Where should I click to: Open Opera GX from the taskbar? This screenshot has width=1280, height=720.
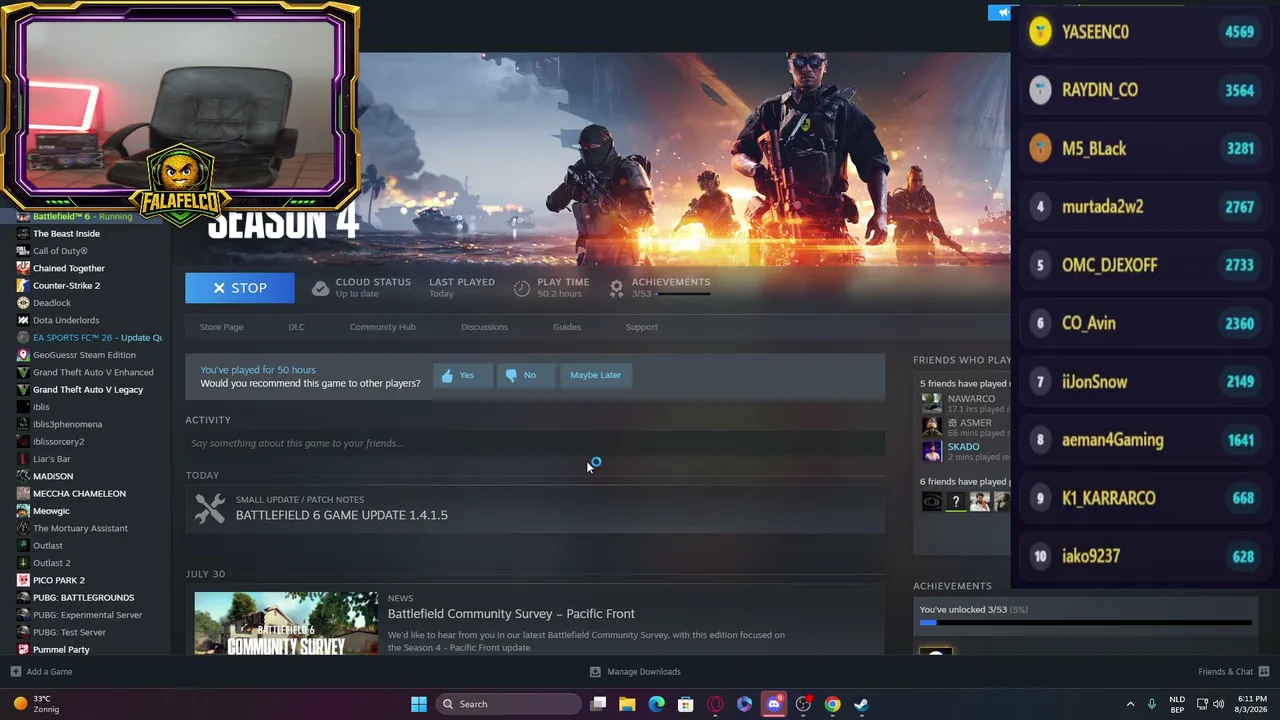click(715, 704)
